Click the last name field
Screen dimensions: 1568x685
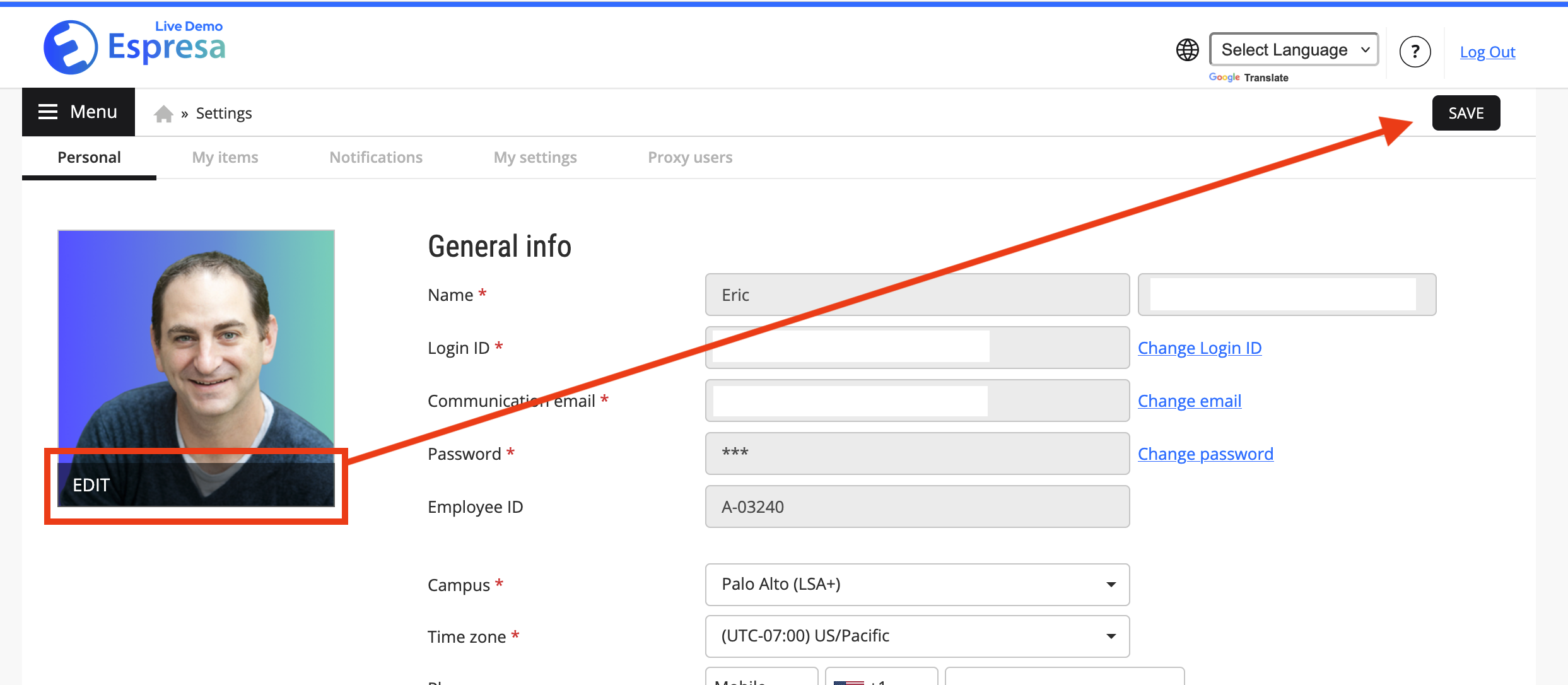tap(1287, 295)
